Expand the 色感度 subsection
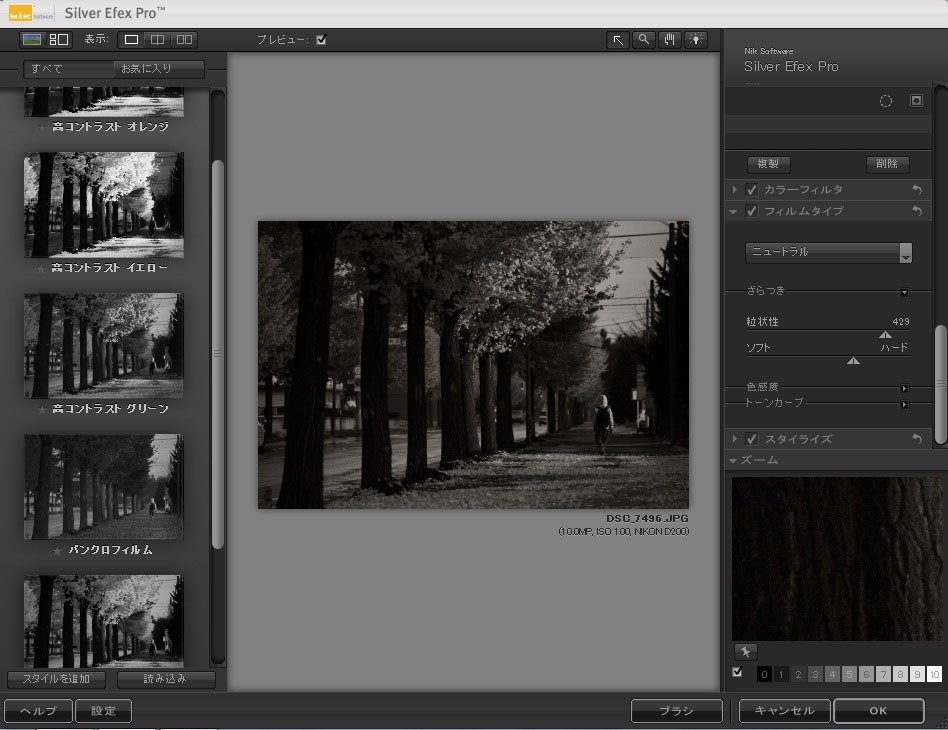The height and width of the screenshot is (730, 948). [904, 388]
